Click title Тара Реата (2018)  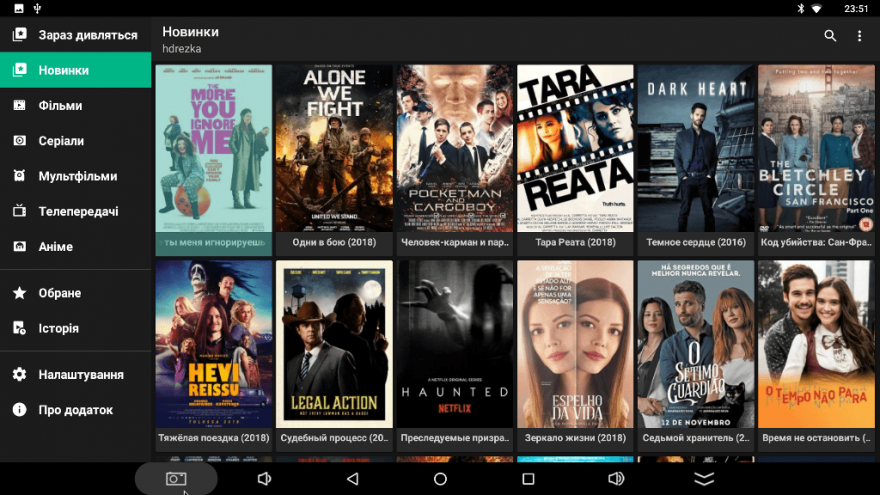point(575,242)
